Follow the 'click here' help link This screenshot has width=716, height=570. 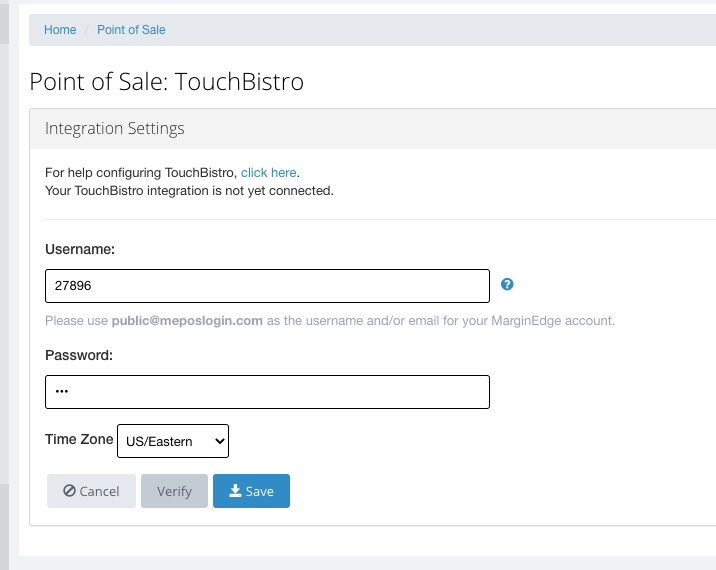pos(268,173)
